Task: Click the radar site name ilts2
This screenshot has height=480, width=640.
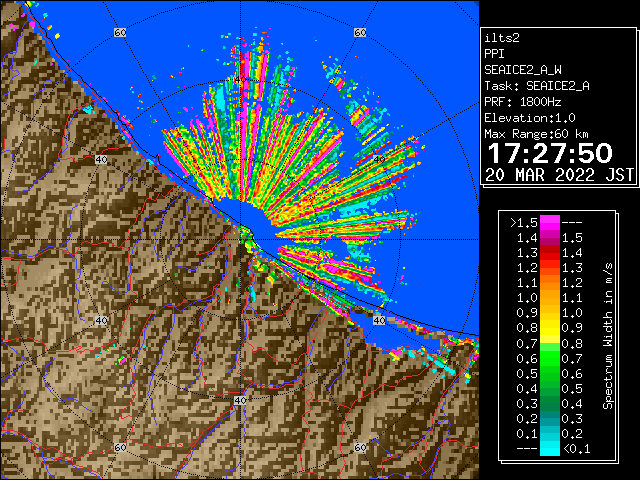Action: coord(502,38)
